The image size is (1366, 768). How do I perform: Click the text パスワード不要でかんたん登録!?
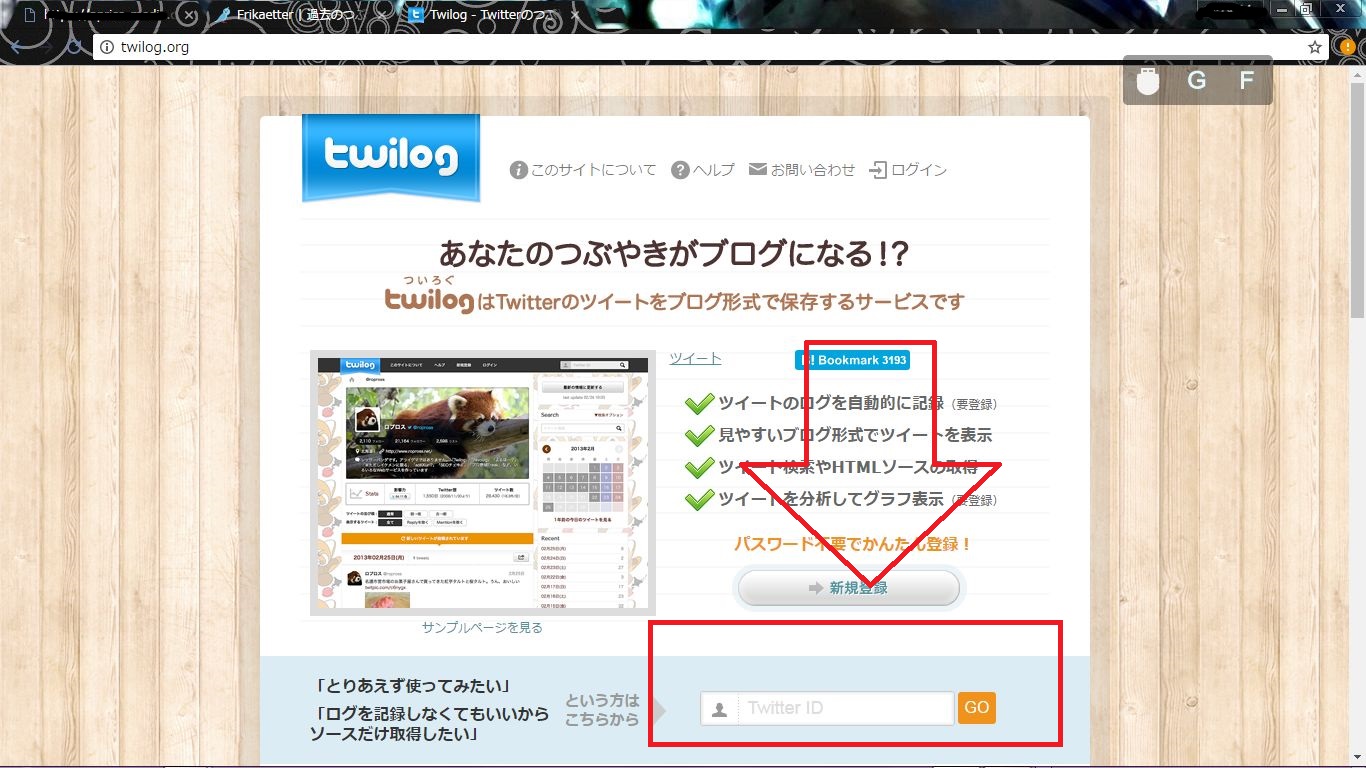tap(853, 544)
